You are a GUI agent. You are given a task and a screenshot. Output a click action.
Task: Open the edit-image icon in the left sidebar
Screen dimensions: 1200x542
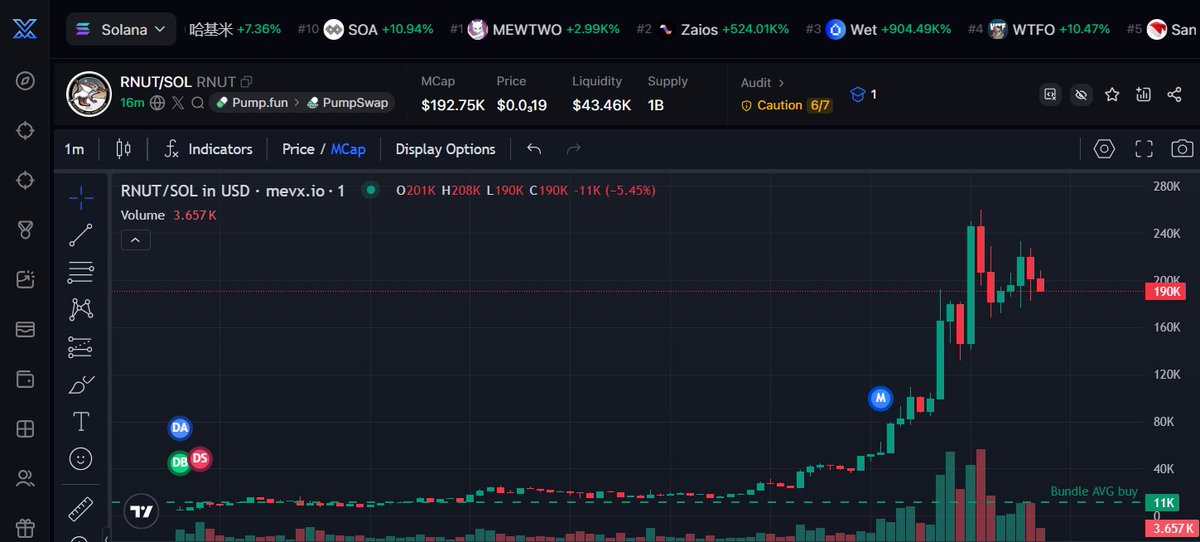[25, 280]
